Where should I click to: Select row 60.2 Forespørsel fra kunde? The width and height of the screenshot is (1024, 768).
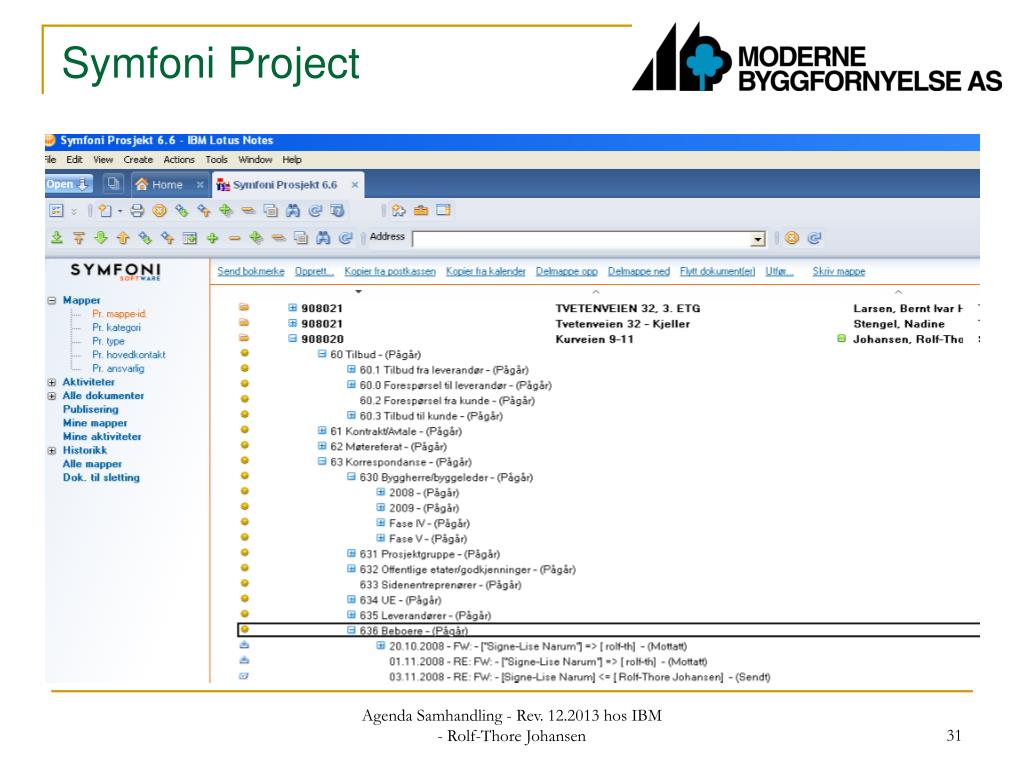[x=447, y=400]
